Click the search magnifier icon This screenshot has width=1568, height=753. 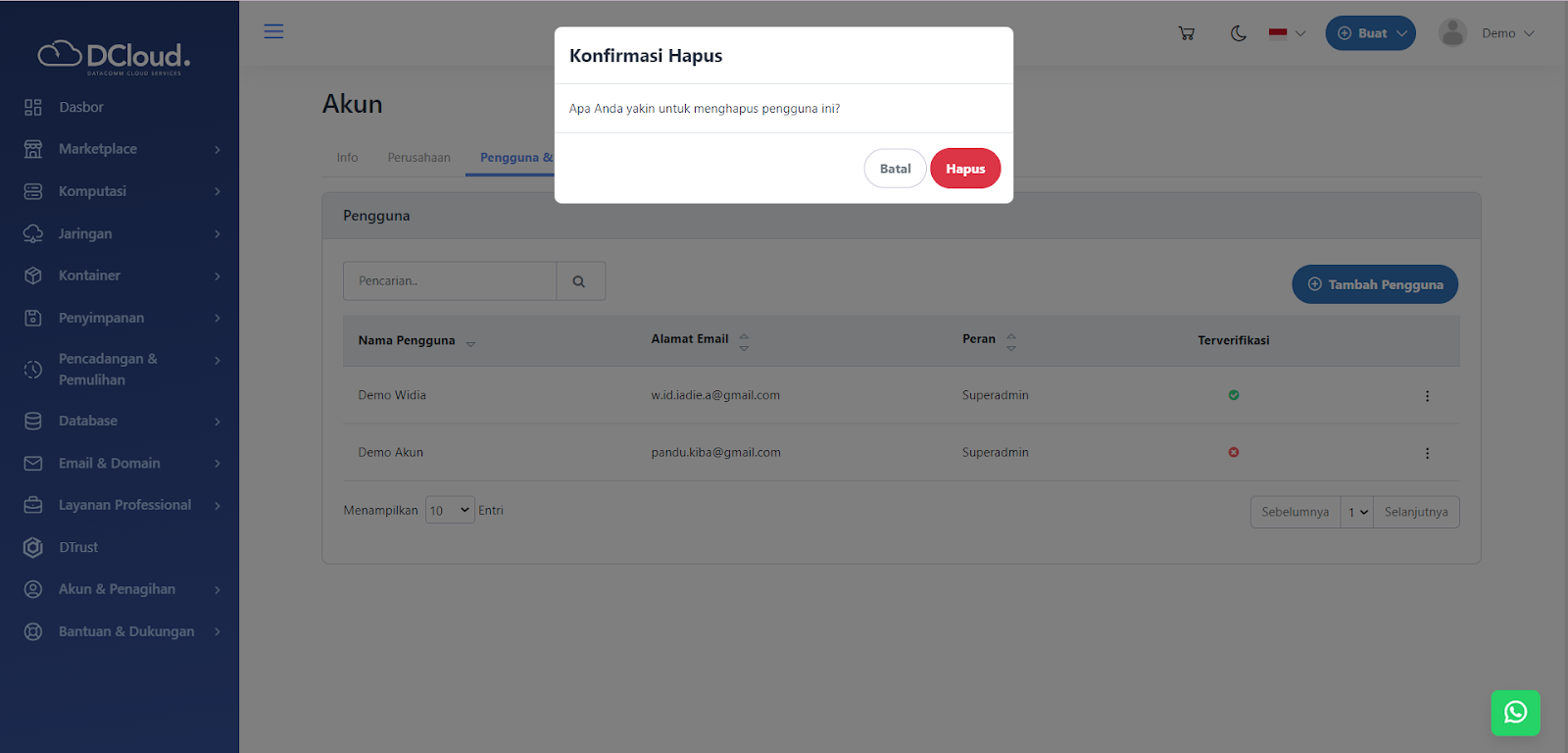point(580,281)
